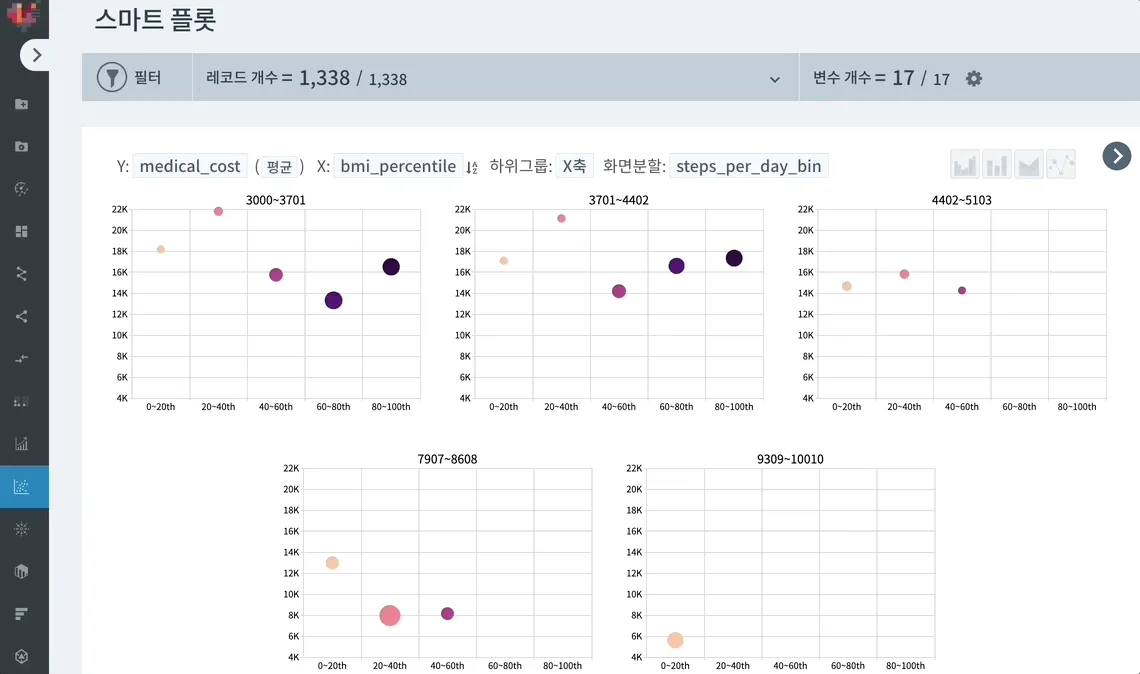The width and height of the screenshot is (1140, 674).
Task: Open the add-folder icon in the sidebar
Action: coord(22,104)
